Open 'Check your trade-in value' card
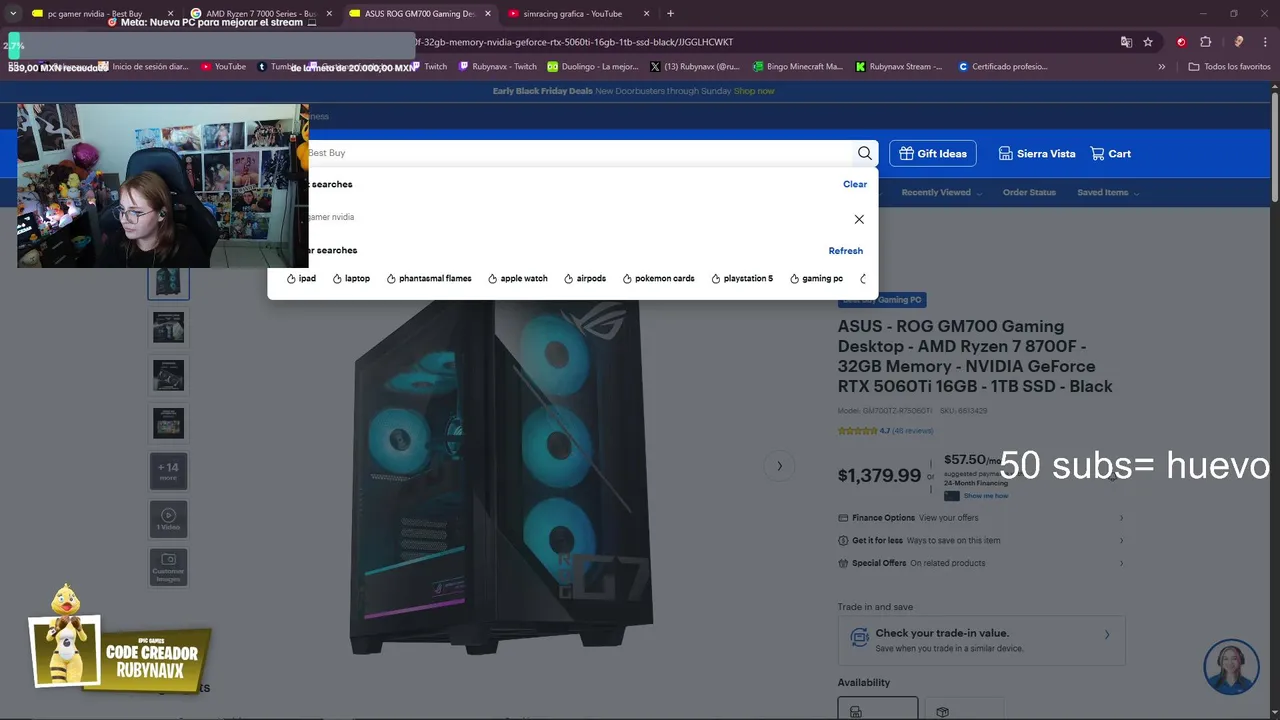 click(981, 640)
